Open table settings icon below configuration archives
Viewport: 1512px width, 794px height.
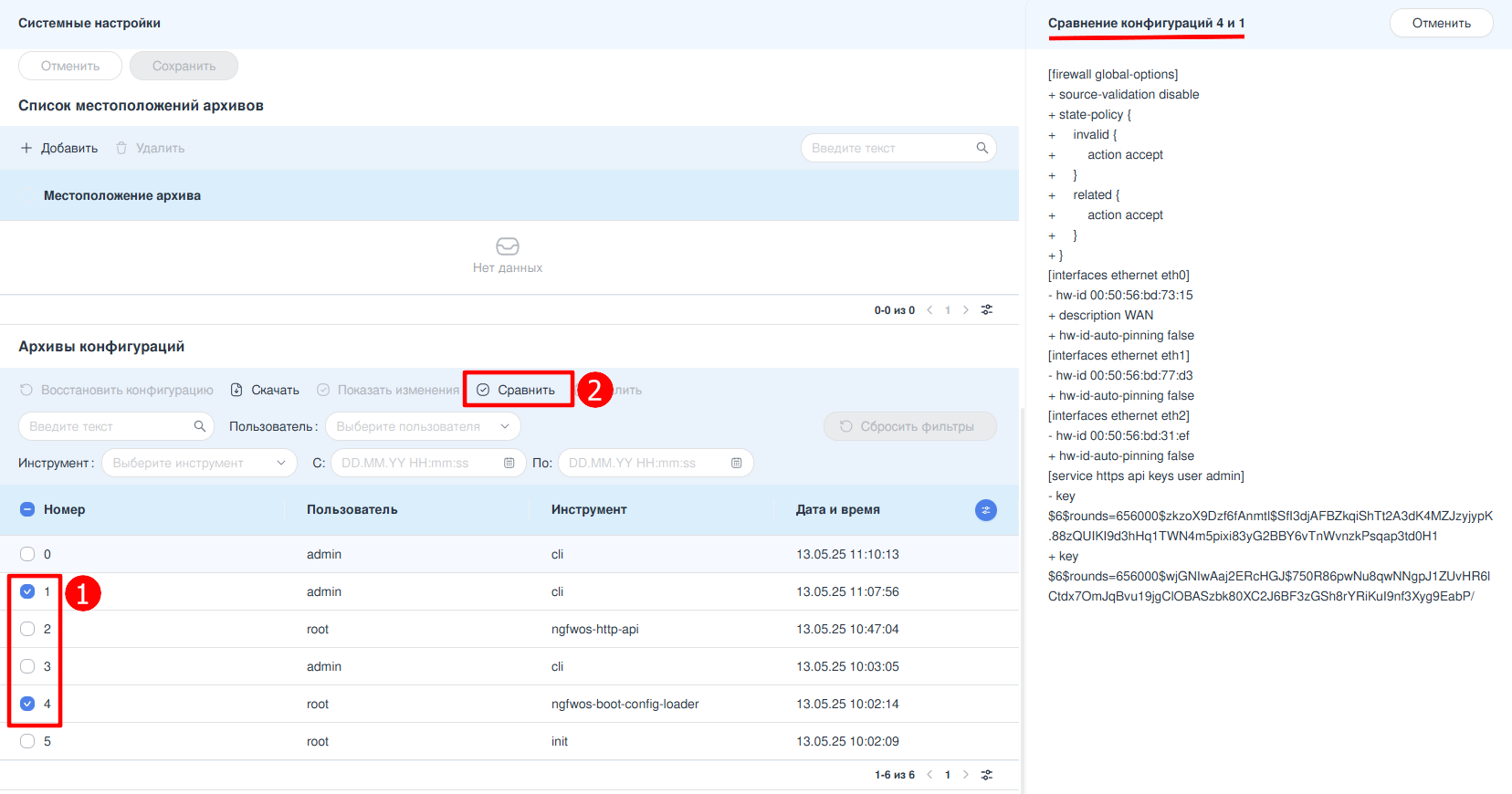coord(987,775)
